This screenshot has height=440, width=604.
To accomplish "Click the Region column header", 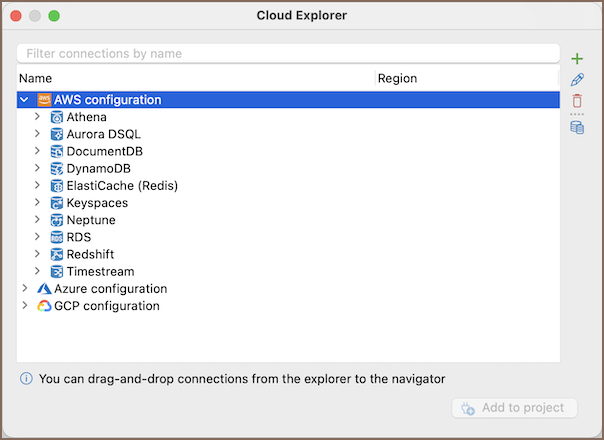I will tap(398, 78).
